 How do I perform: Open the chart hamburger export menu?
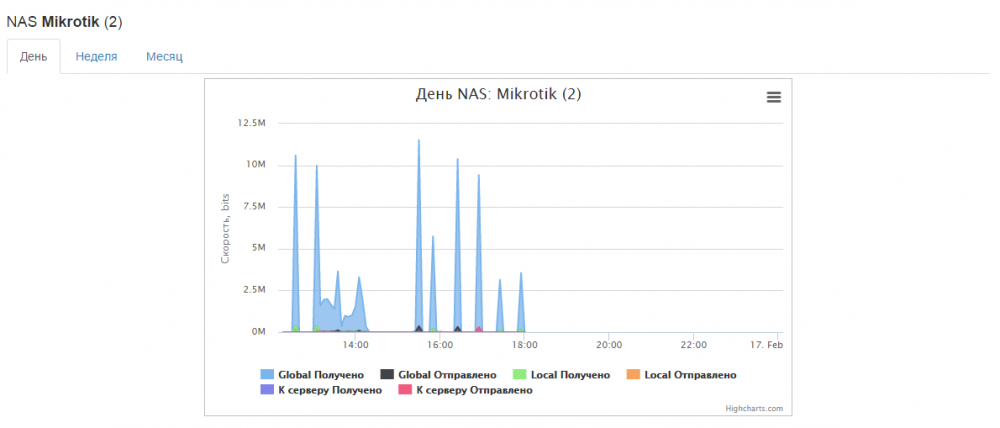(x=773, y=97)
